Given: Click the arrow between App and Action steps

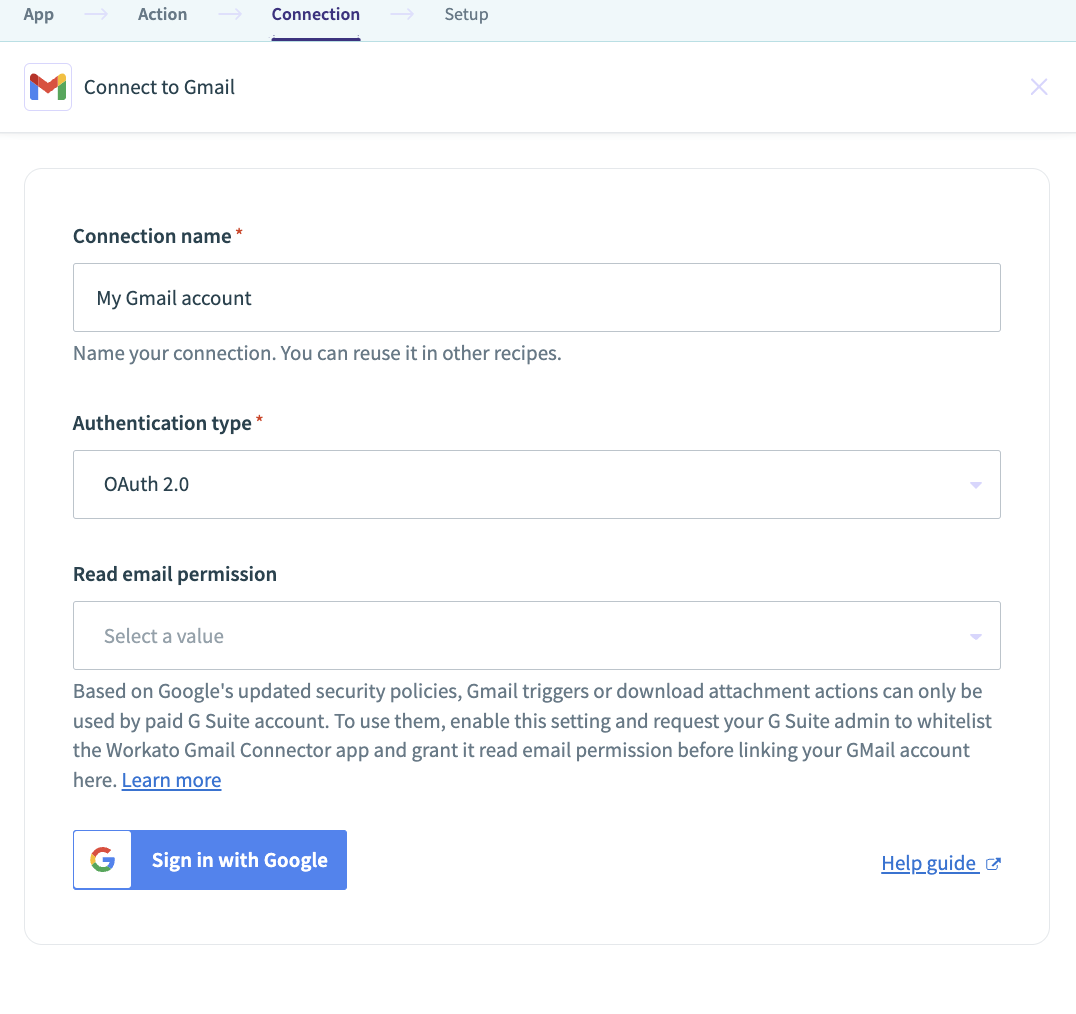Looking at the screenshot, I should (95, 14).
